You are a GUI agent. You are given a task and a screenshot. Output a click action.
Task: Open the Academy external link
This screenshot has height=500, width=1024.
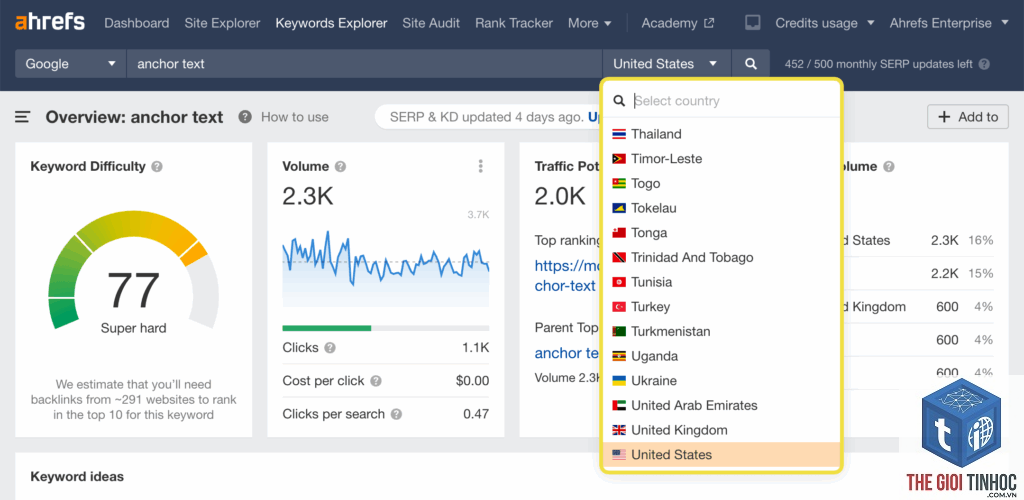pos(678,23)
